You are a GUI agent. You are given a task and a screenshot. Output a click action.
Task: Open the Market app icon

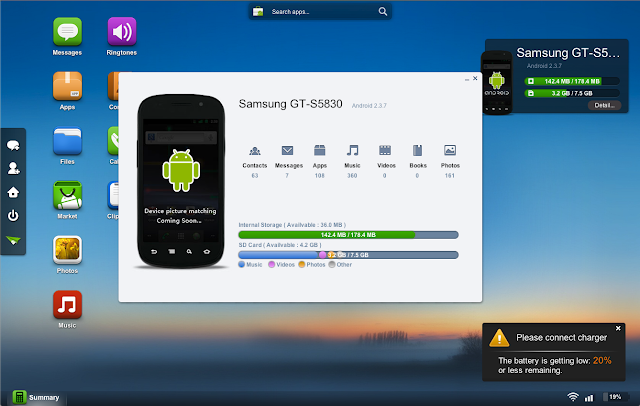(67, 195)
